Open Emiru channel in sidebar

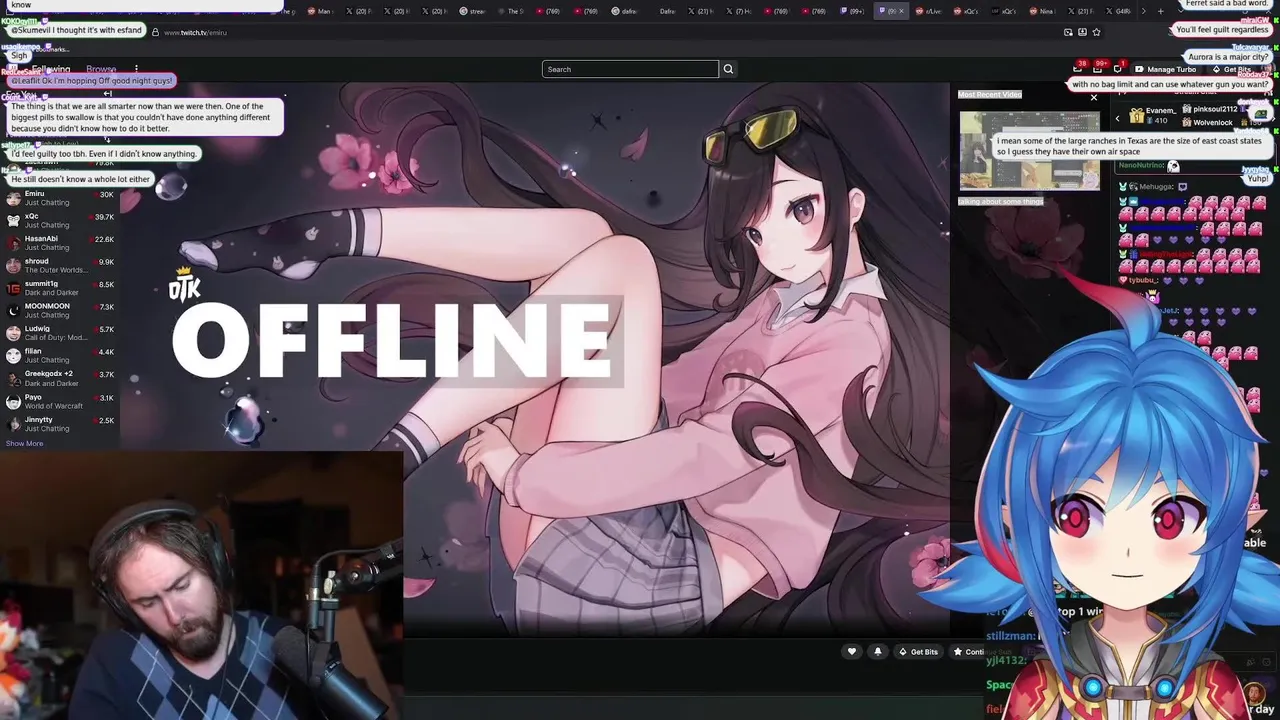pos(60,198)
